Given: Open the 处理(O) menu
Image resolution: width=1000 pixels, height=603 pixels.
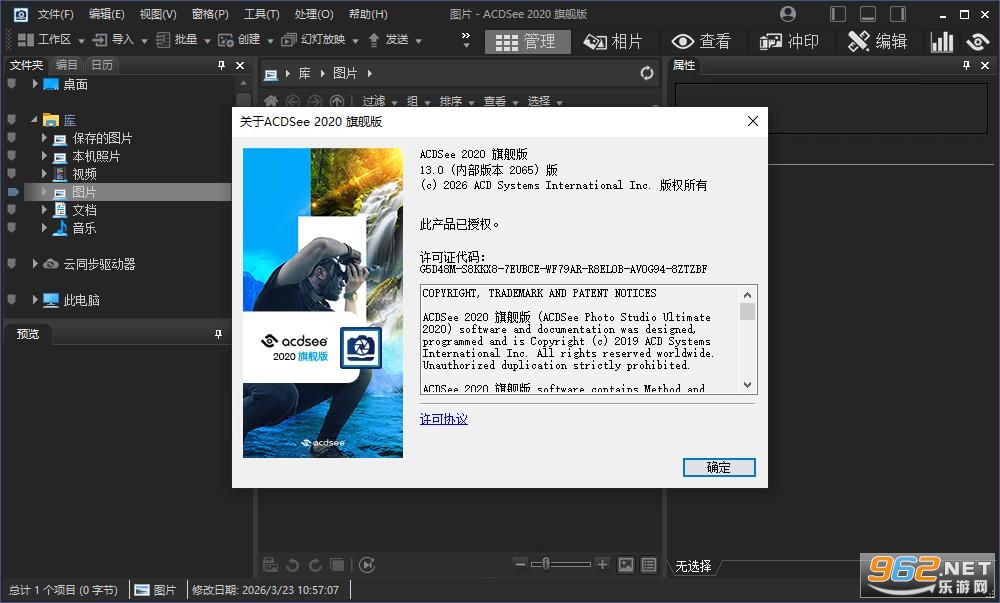Looking at the screenshot, I should pyautogui.click(x=314, y=14).
